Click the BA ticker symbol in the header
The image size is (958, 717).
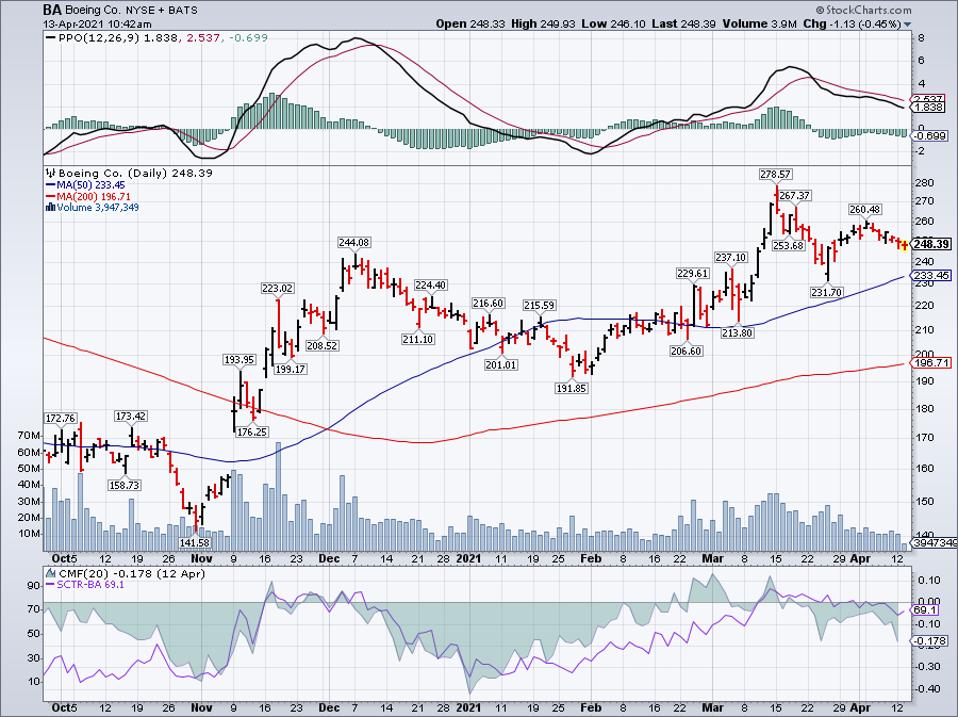point(52,10)
